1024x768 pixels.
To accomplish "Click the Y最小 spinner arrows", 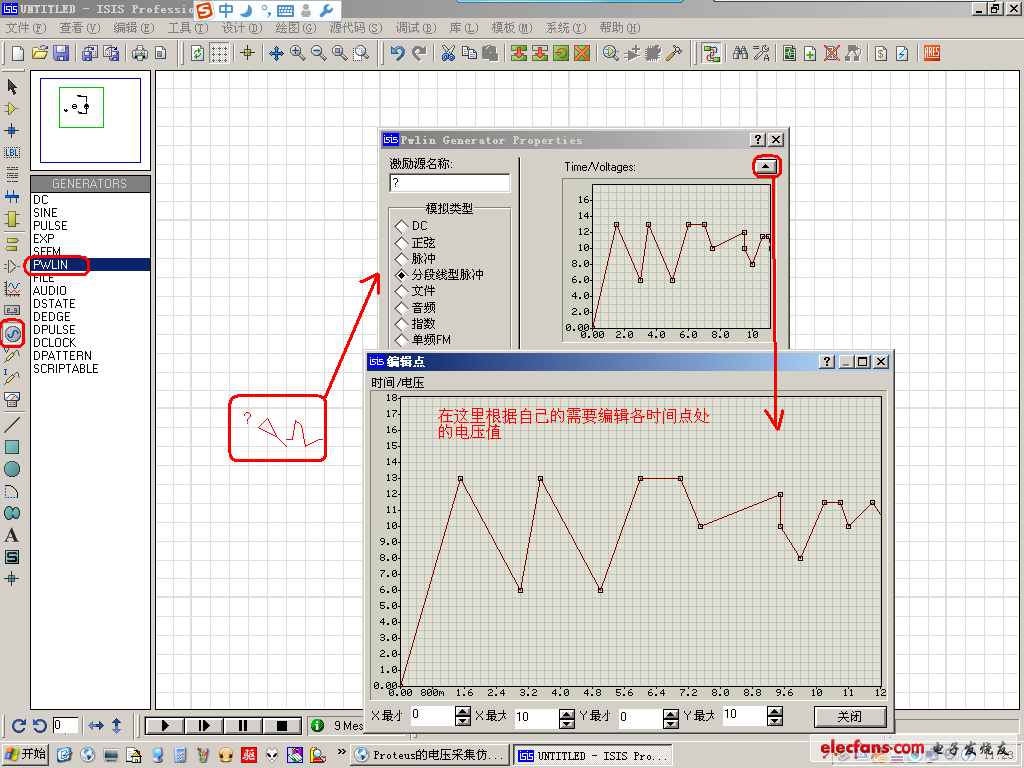I will tap(671, 717).
